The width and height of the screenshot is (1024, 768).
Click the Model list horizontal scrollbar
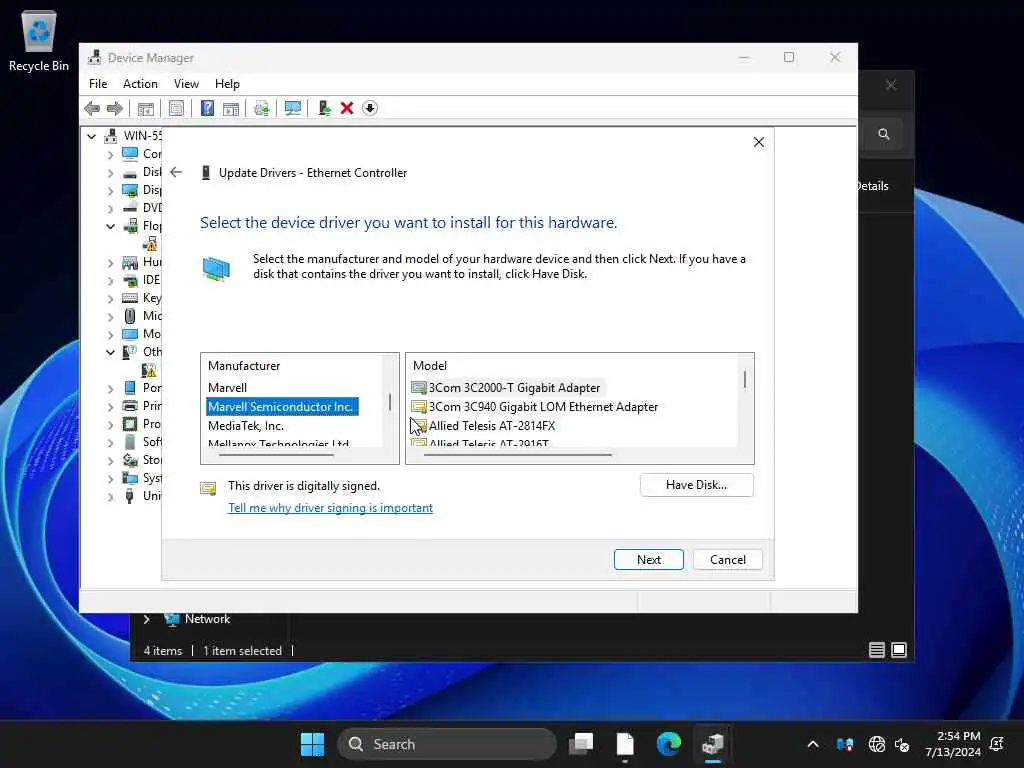[x=517, y=454]
